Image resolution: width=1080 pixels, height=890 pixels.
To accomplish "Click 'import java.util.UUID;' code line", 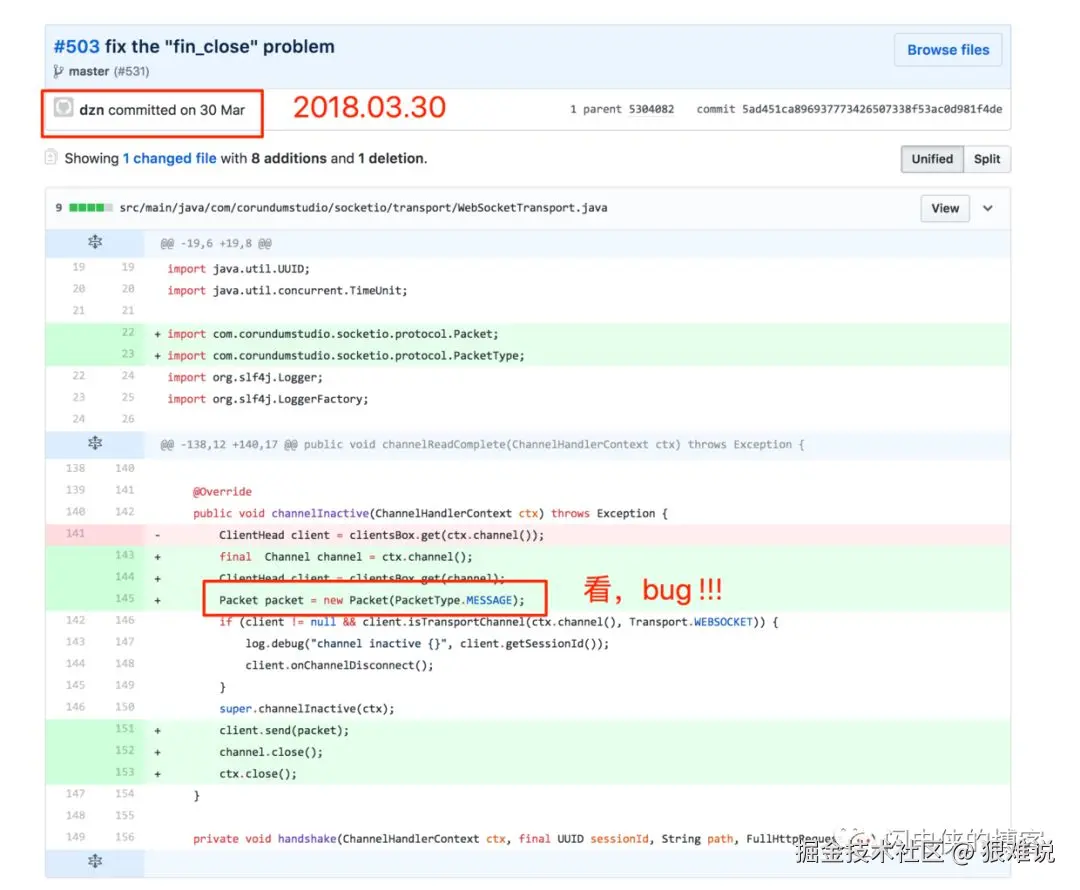I will [238, 269].
